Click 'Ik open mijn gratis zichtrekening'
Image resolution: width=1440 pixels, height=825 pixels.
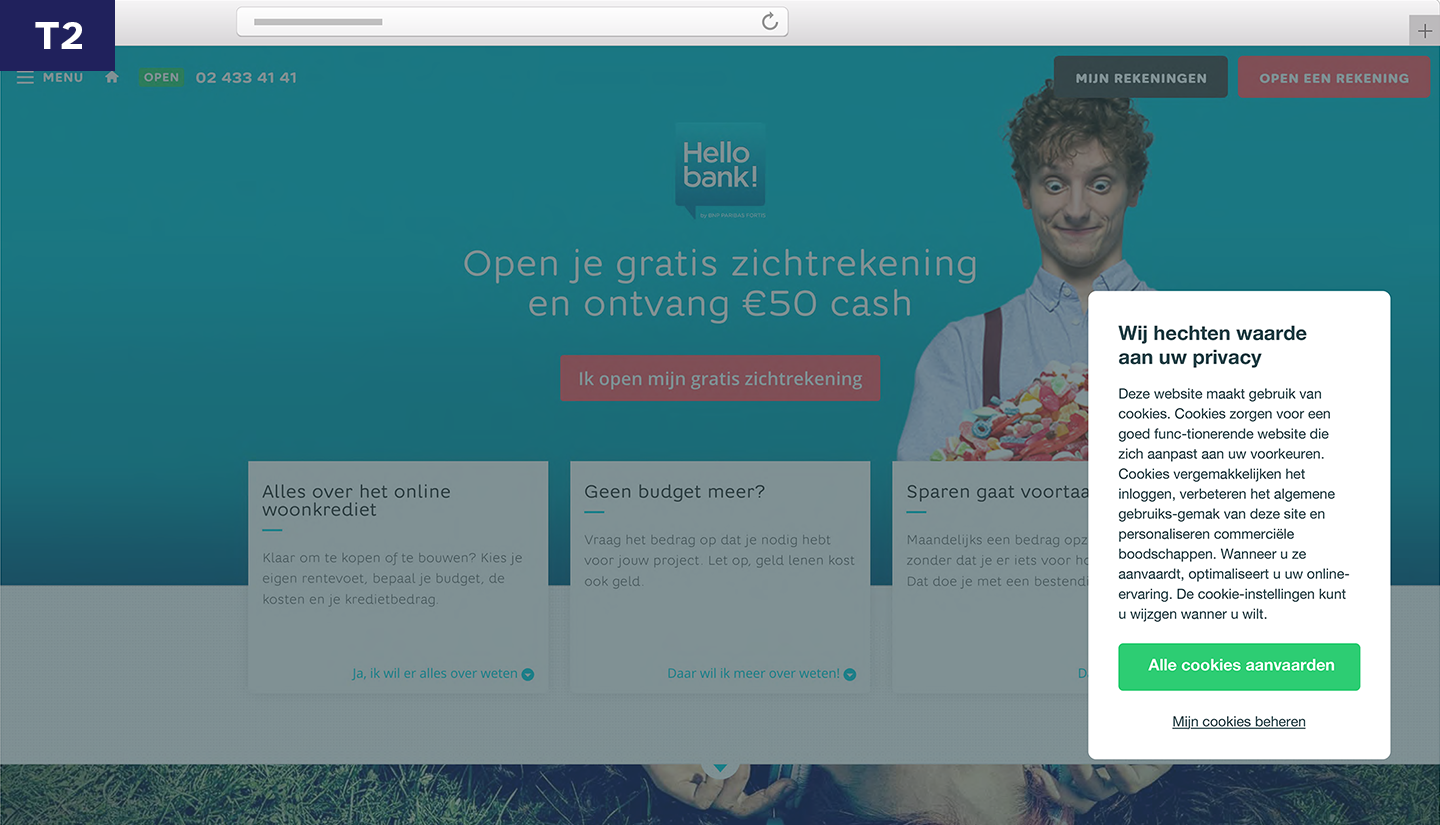click(720, 379)
